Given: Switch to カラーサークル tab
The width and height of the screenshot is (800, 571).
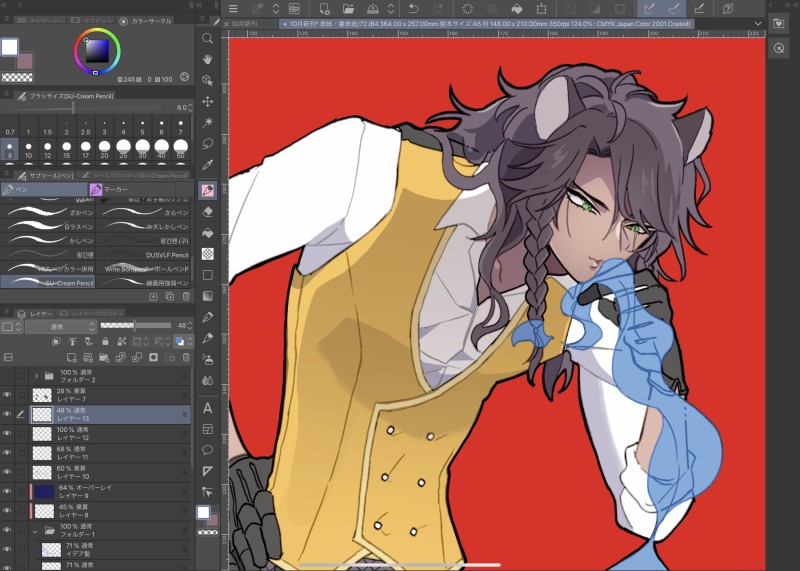Looking at the screenshot, I should pos(146,21).
